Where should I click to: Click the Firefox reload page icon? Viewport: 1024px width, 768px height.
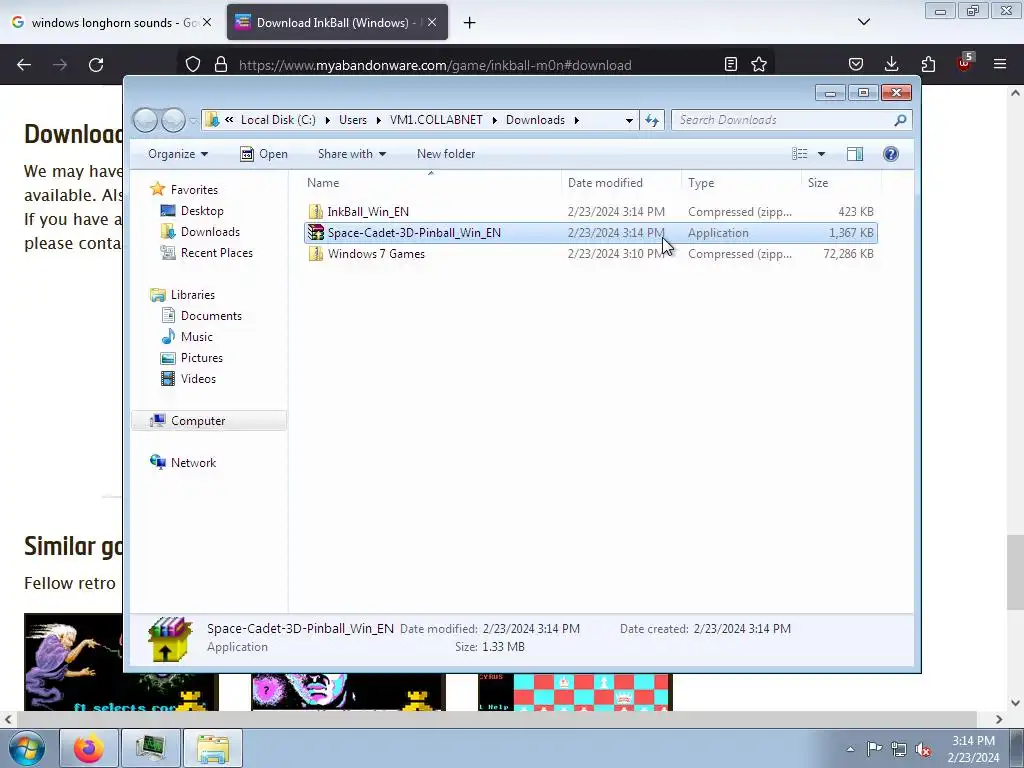[x=96, y=65]
